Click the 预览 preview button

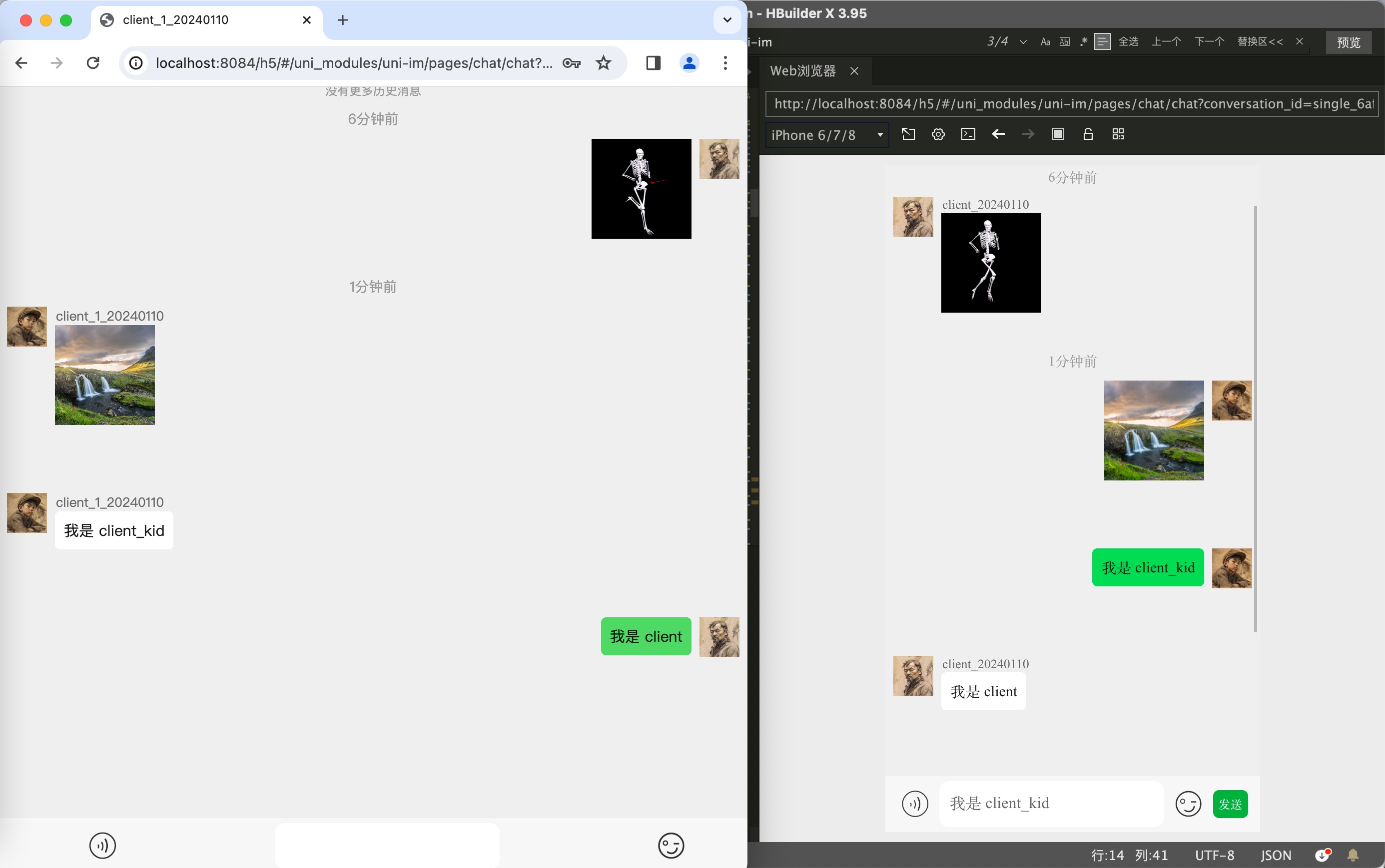(x=1348, y=42)
